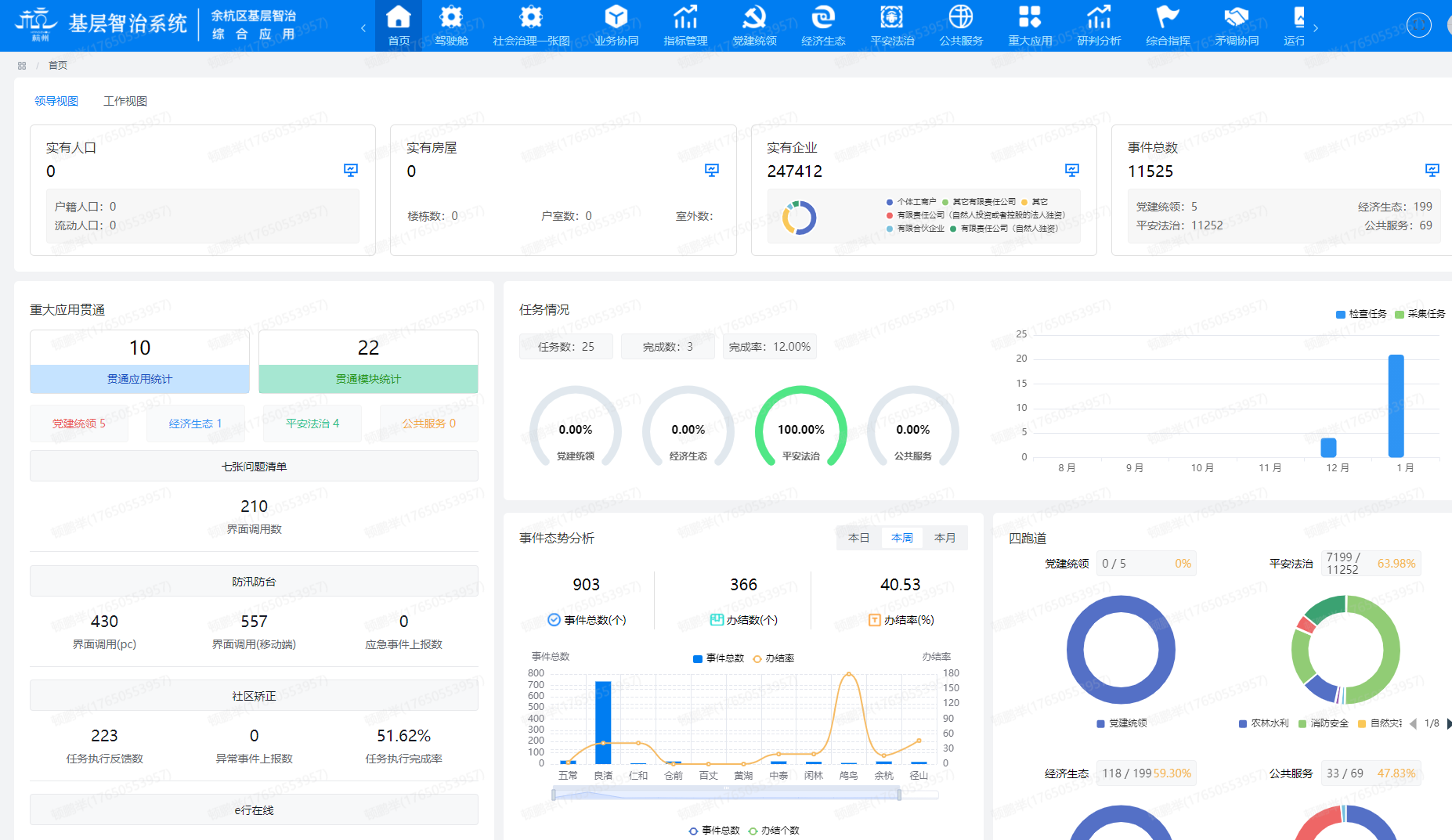Open 社会治理一张图 nav icon
This screenshot has width=1452, height=840.
tap(531, 16)
